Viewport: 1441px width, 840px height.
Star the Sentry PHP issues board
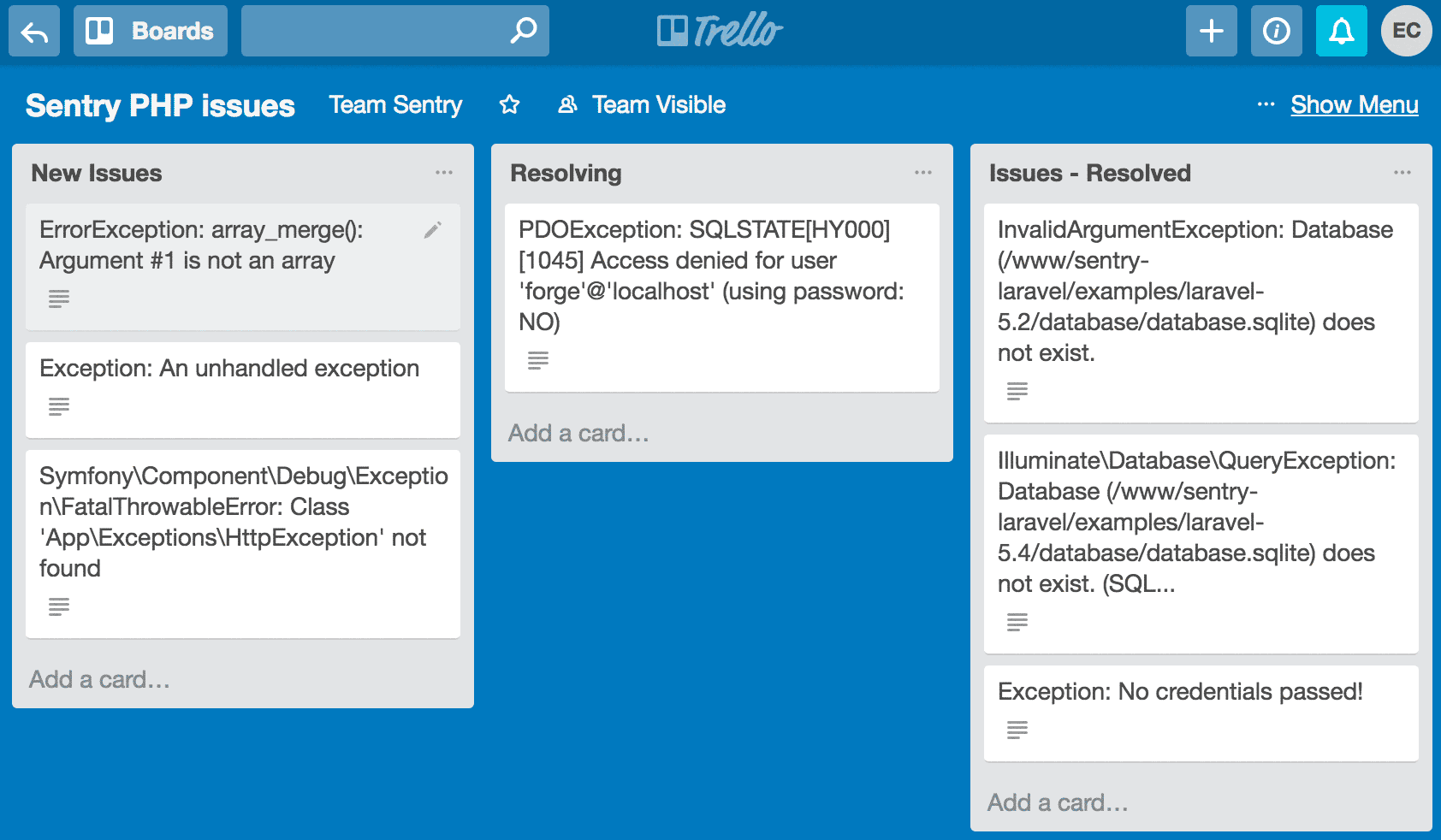[510, 105]
